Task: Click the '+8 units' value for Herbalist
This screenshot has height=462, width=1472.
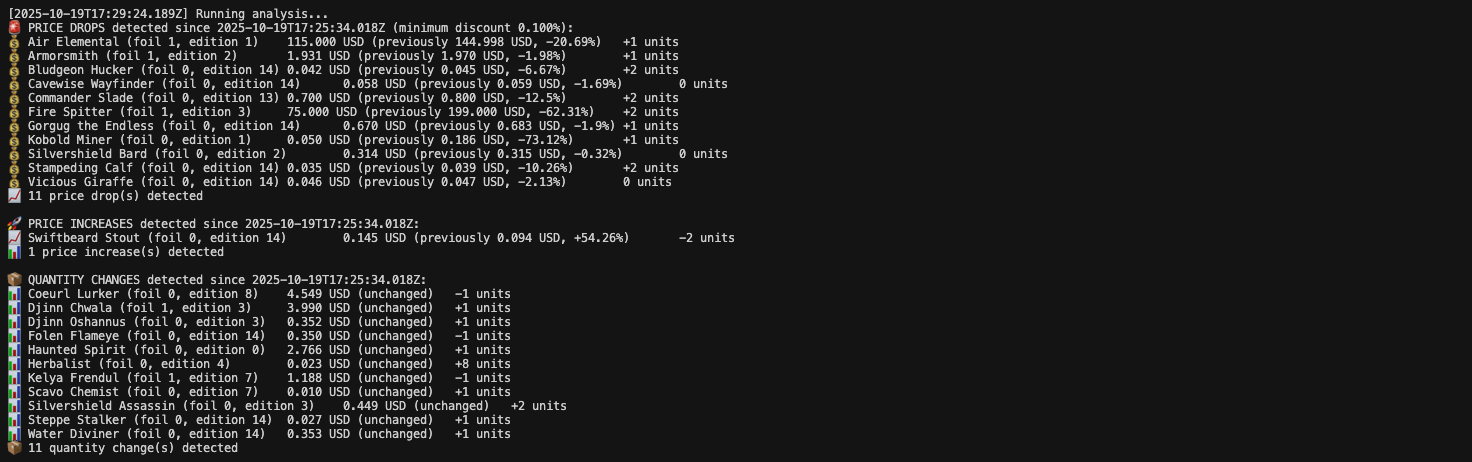Action: [x=482, y=364]
